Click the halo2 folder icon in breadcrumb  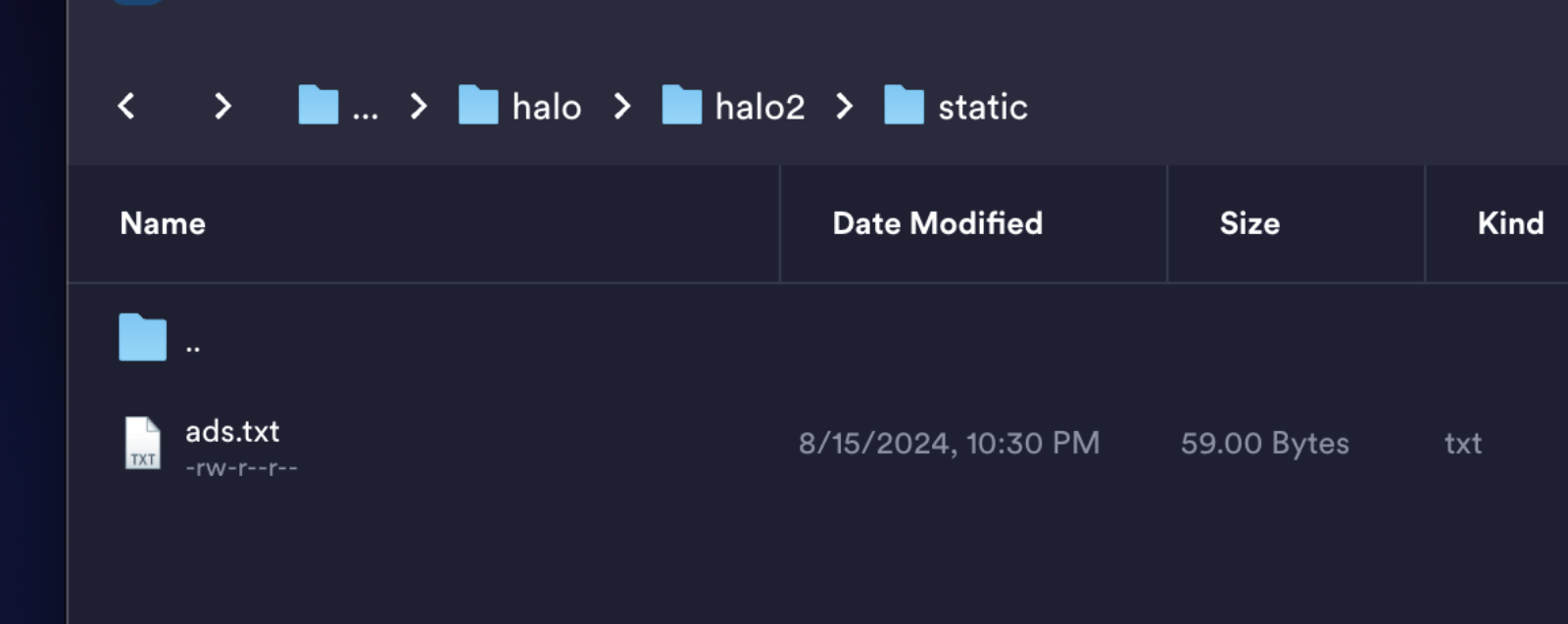click(682, 105)
